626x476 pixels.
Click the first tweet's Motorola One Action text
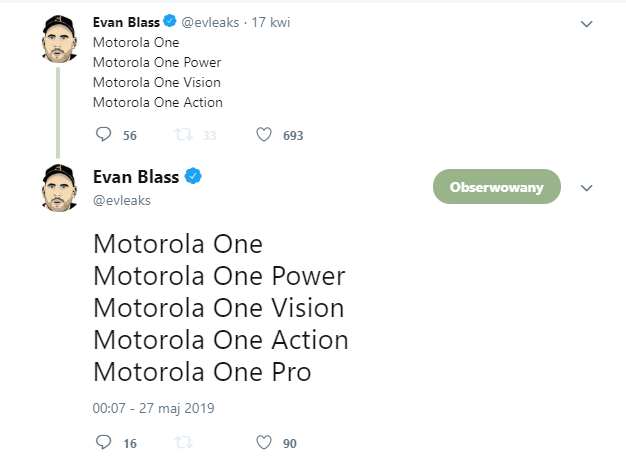157,102
